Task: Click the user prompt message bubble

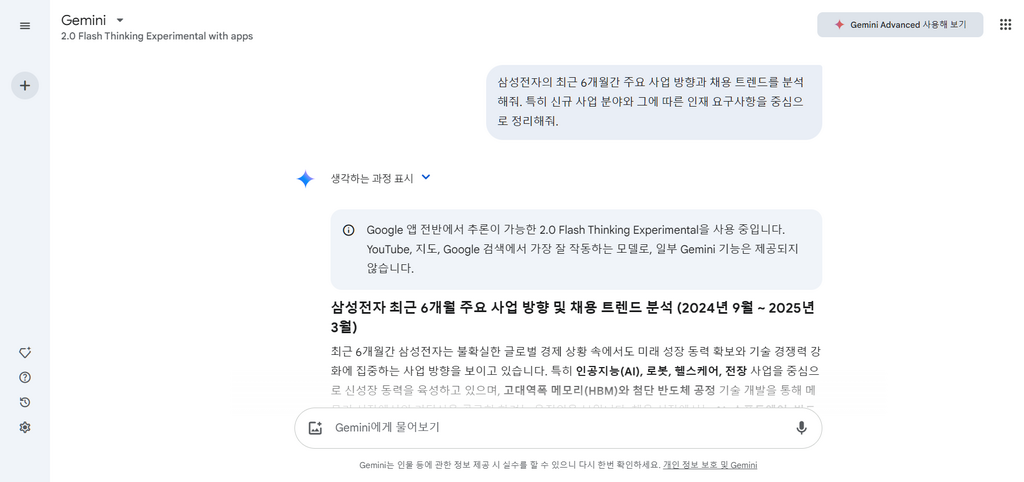Action: pyautogui.click(x=654, y=103)
